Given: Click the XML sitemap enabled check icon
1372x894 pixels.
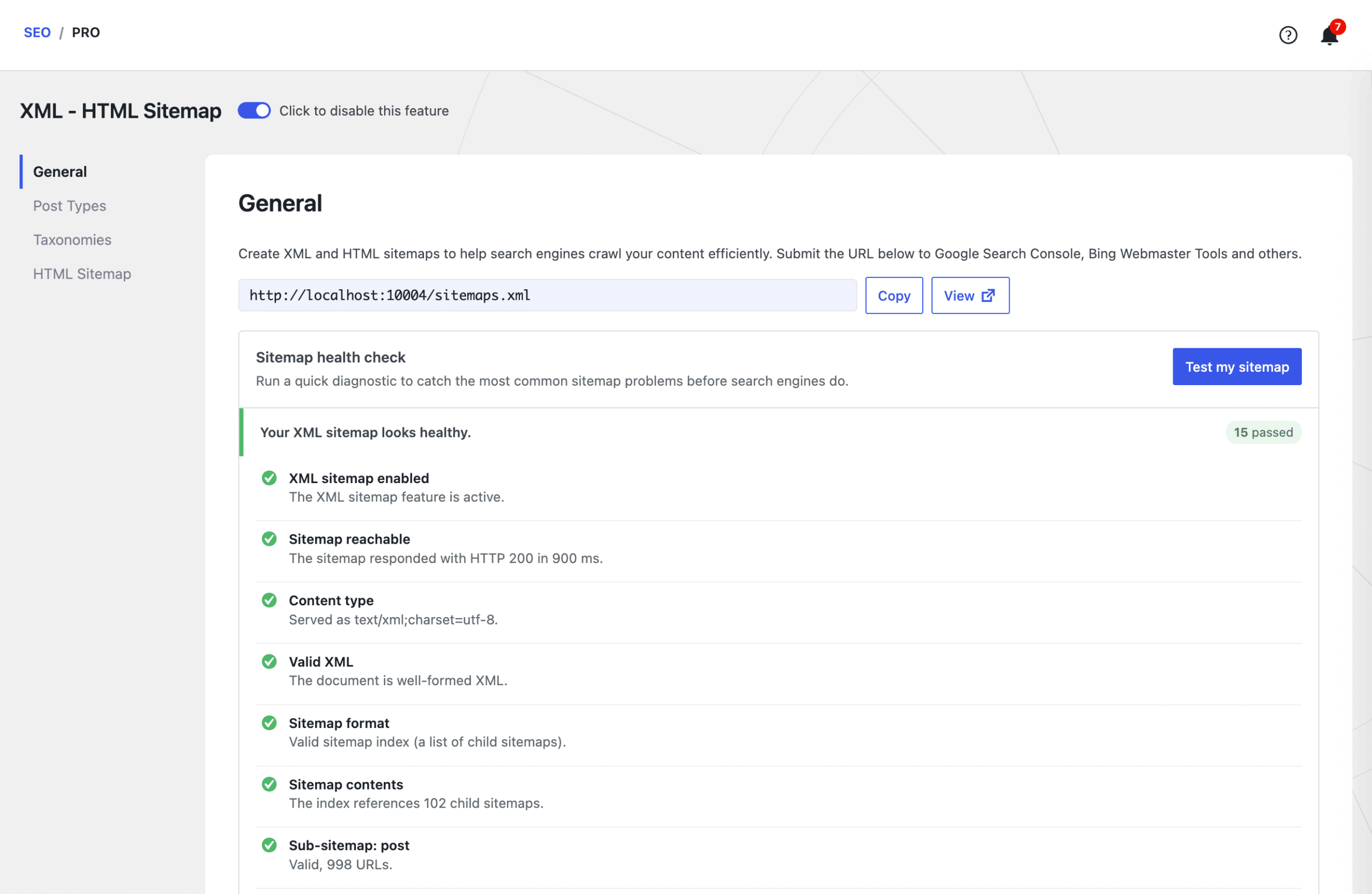Looking at the screenshot, I should [x=269, y=478].
